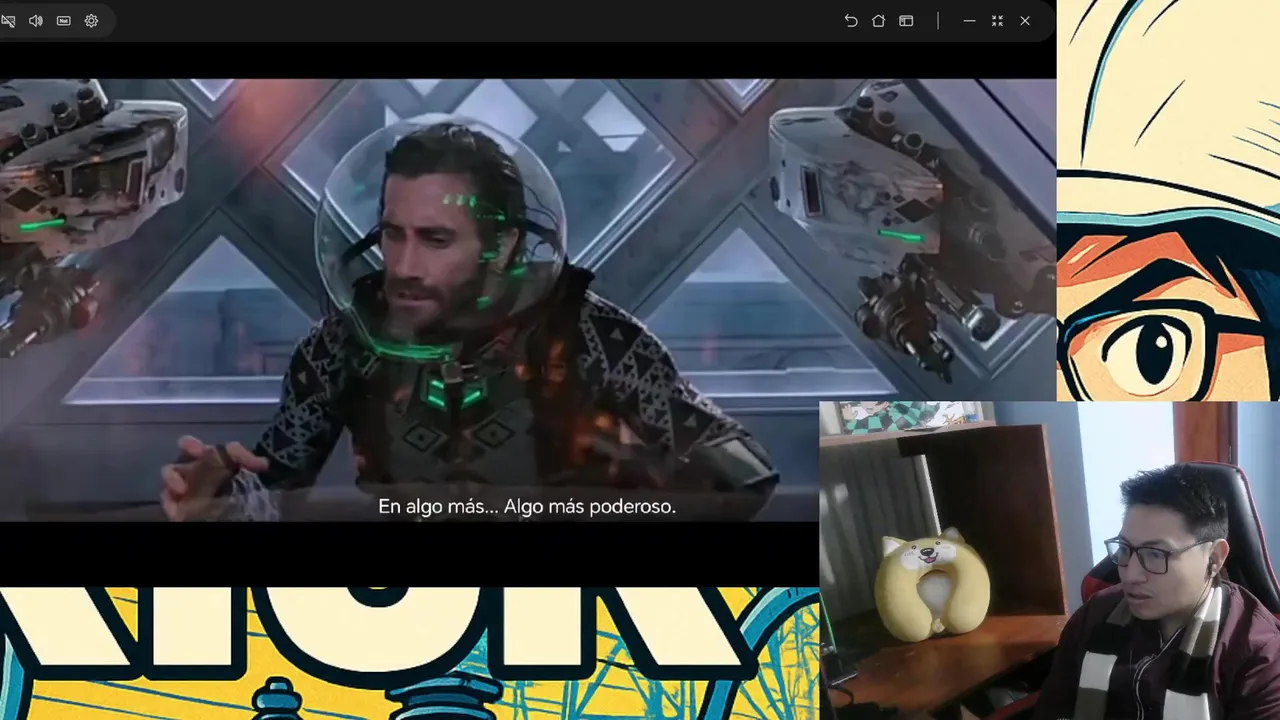The width and height of the screenshot is (1280, 720).
Task: Click the home icon
Action: pyautogui.click(x=879, y=21)
